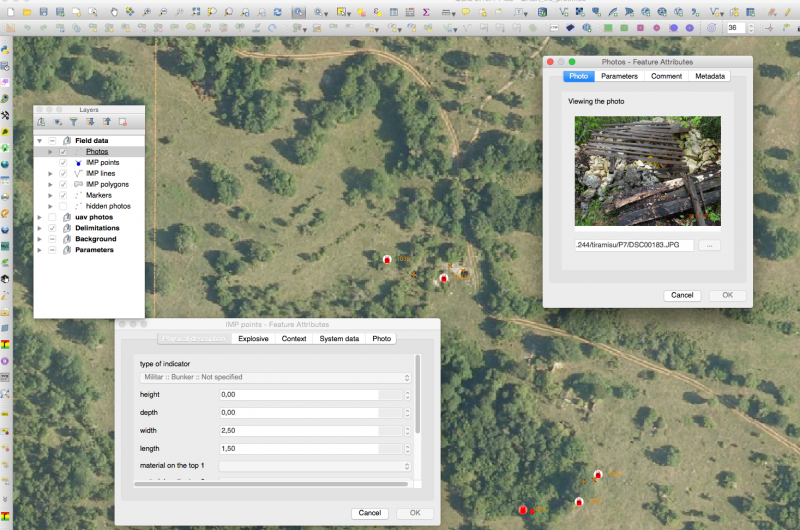Enable the uav photos group checkbox
Viewport: 800px width, 530px height.
(52, 217)
